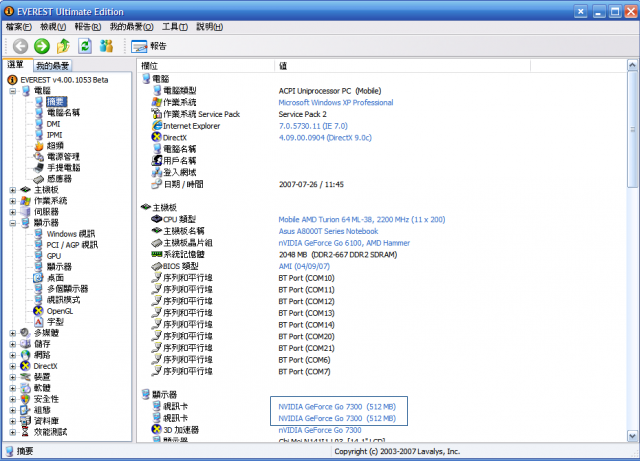
Task: Select DMI in the tree
Action: pos(53,124)
